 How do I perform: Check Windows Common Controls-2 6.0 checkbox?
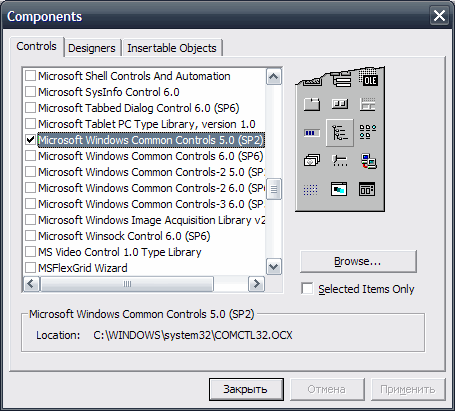pyautogui.click(x=30, y=188)
